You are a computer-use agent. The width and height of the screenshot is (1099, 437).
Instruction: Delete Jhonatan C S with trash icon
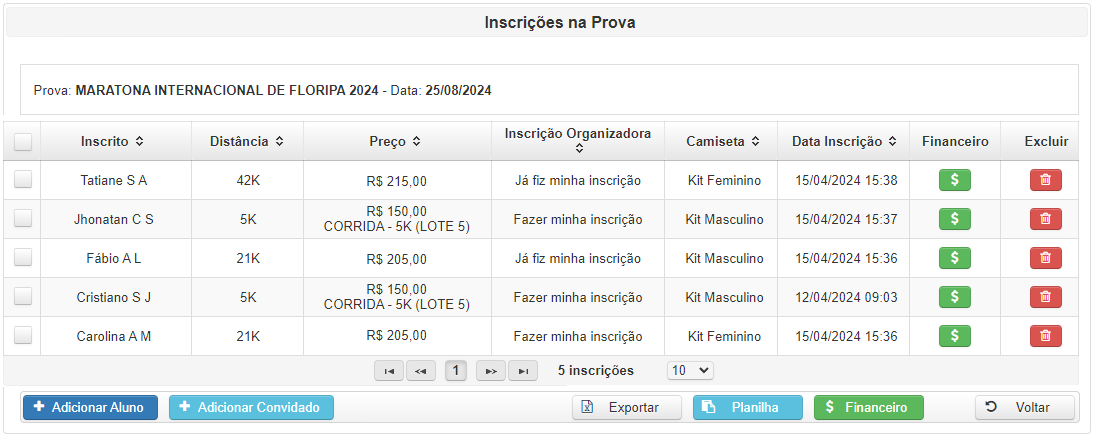[1045, 219]
